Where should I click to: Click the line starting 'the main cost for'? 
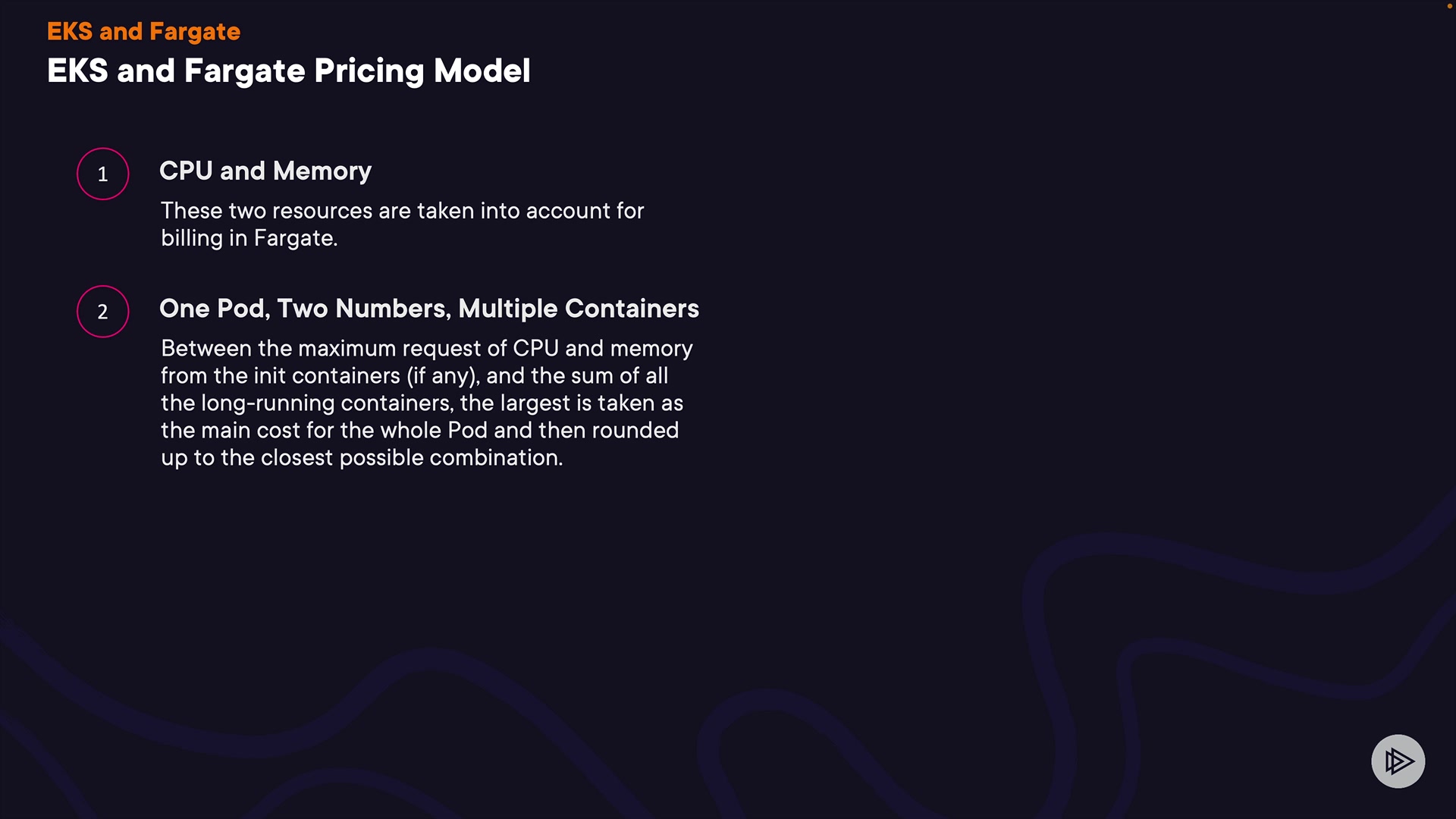pos(419,430)
